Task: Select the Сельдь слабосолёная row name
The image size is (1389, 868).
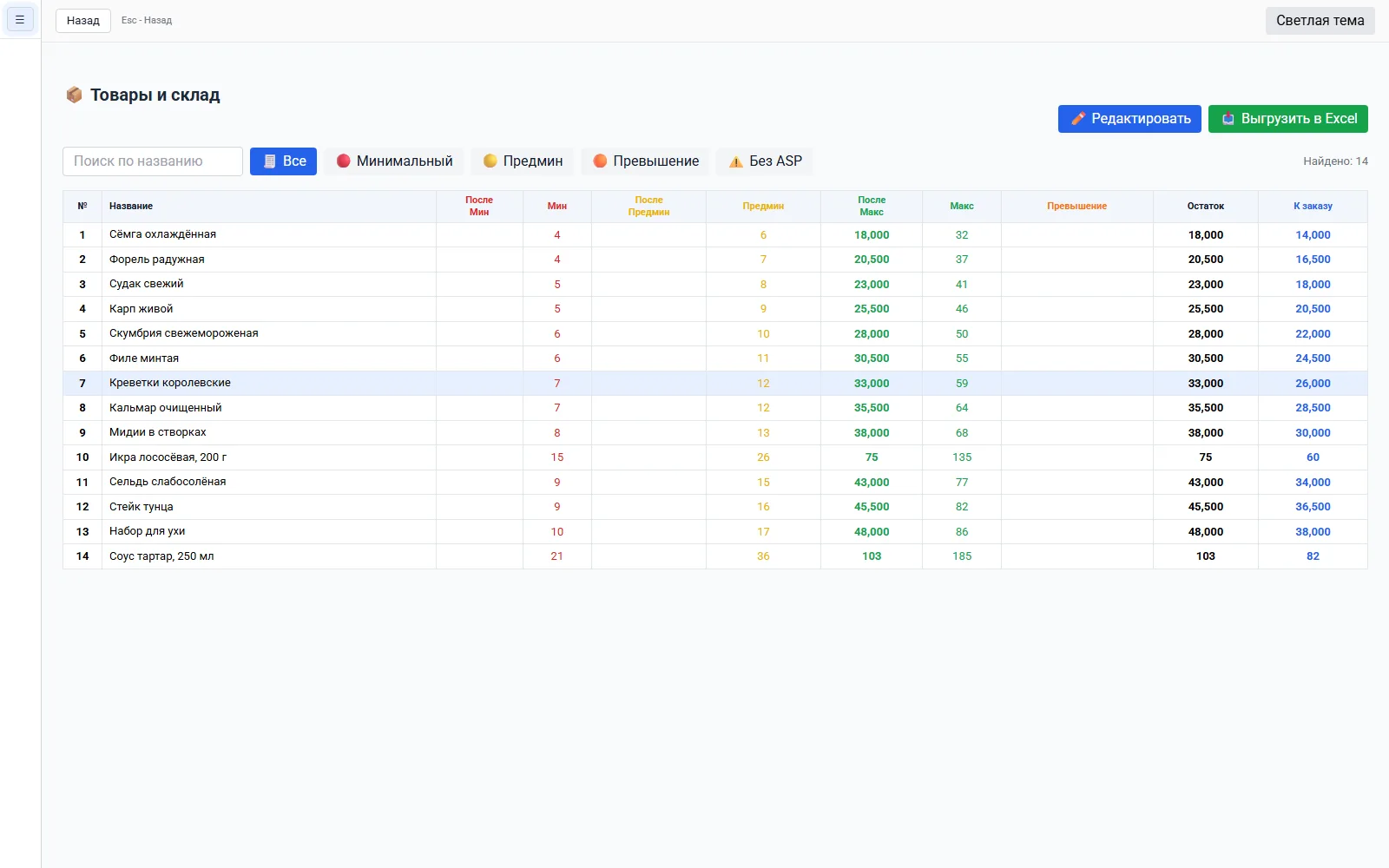Action: pyautogui.click(x=168, y=482)
